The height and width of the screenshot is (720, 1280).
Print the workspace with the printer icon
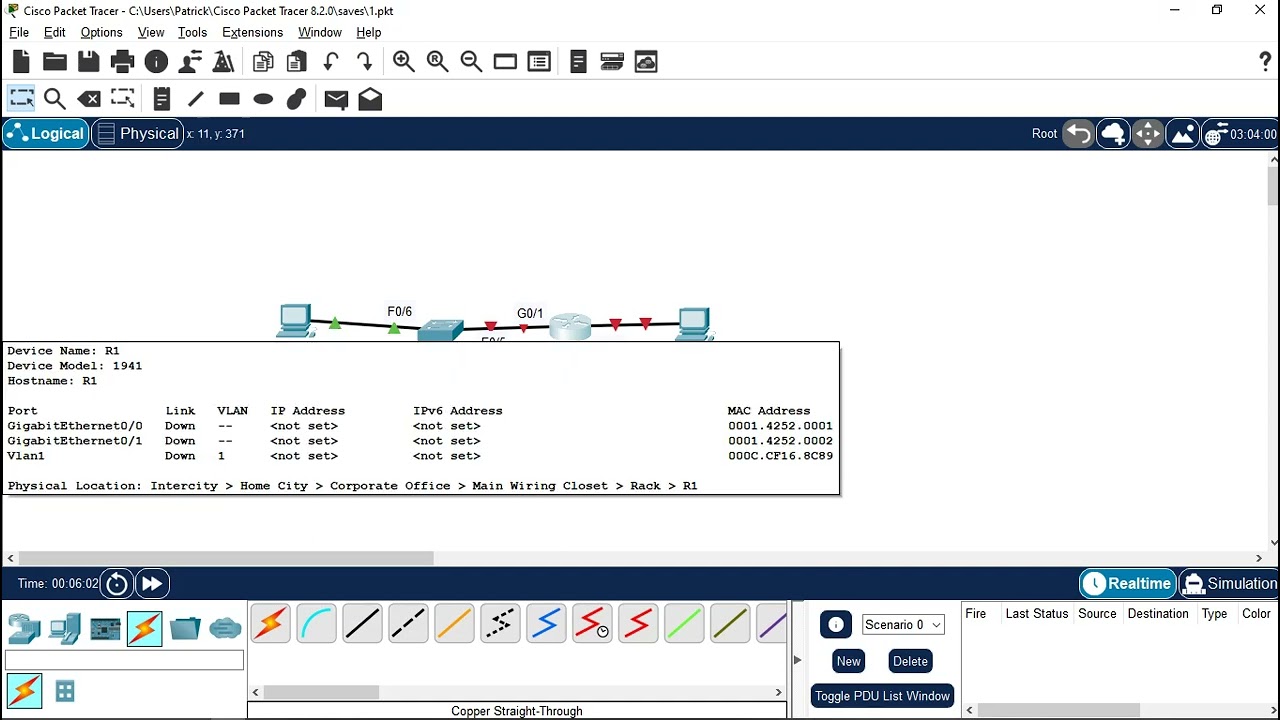pos(123,62)
